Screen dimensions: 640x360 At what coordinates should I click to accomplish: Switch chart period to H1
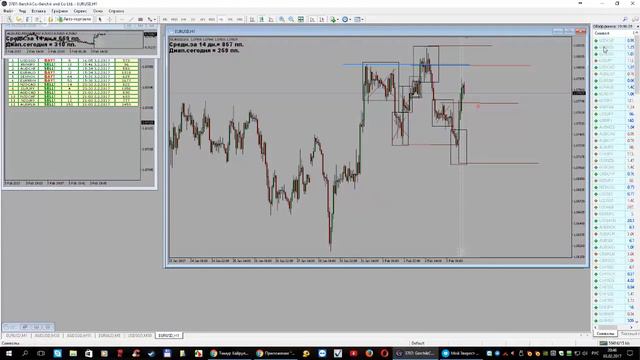pyautogui.click(x=202, y=19)
